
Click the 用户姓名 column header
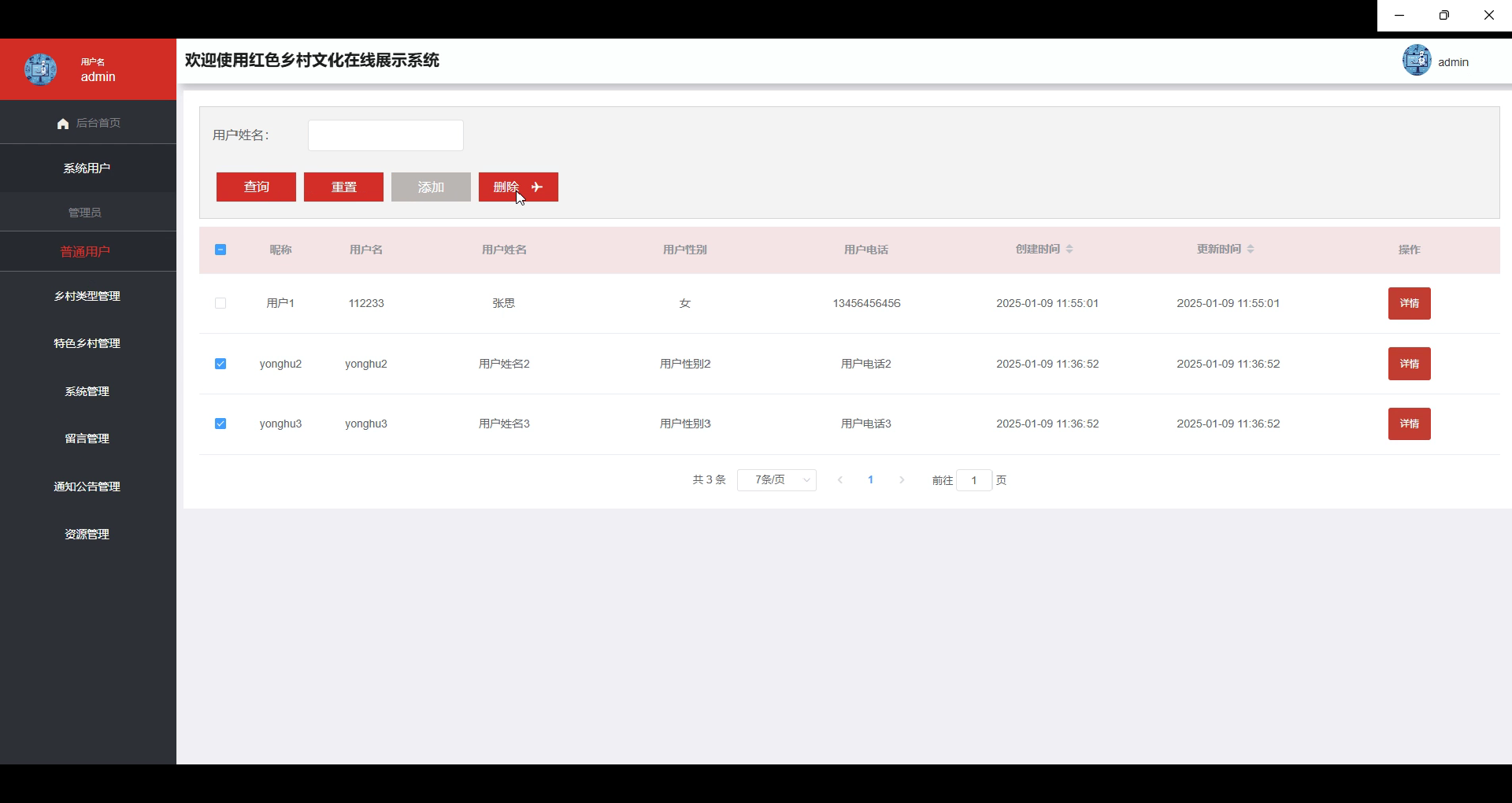[x=504, y=250]
